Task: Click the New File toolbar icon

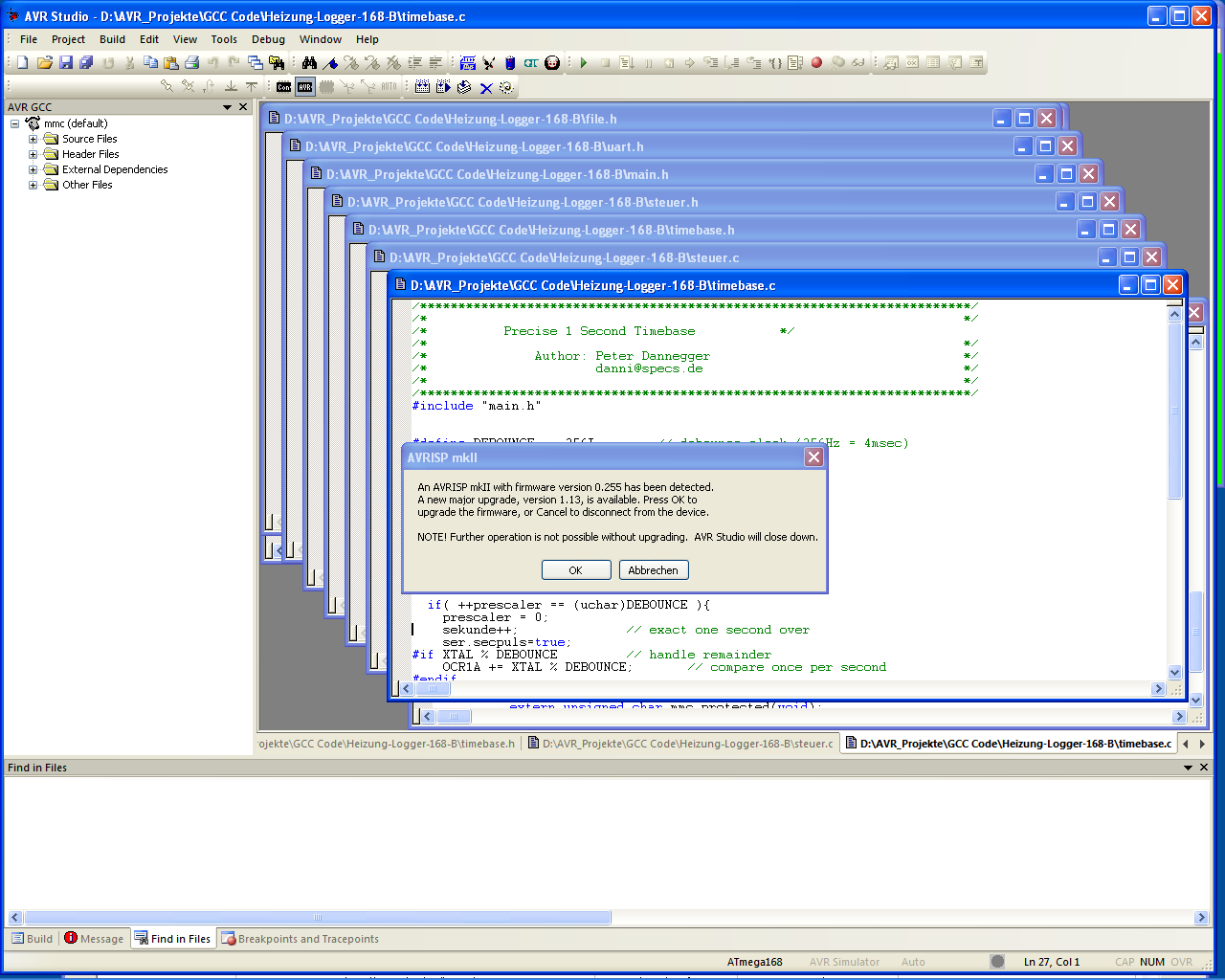Action: pos(22,62)
